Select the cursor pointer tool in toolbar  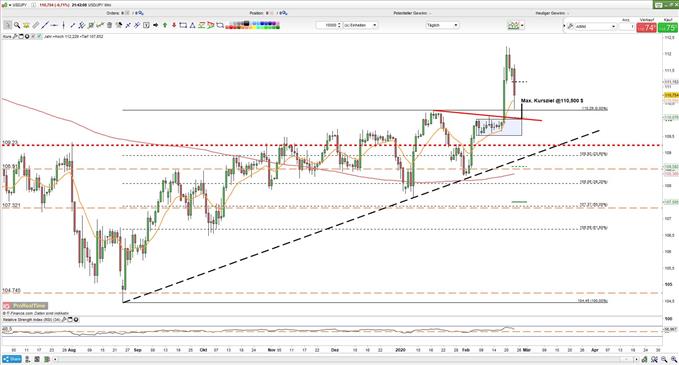tap(7, 25)
